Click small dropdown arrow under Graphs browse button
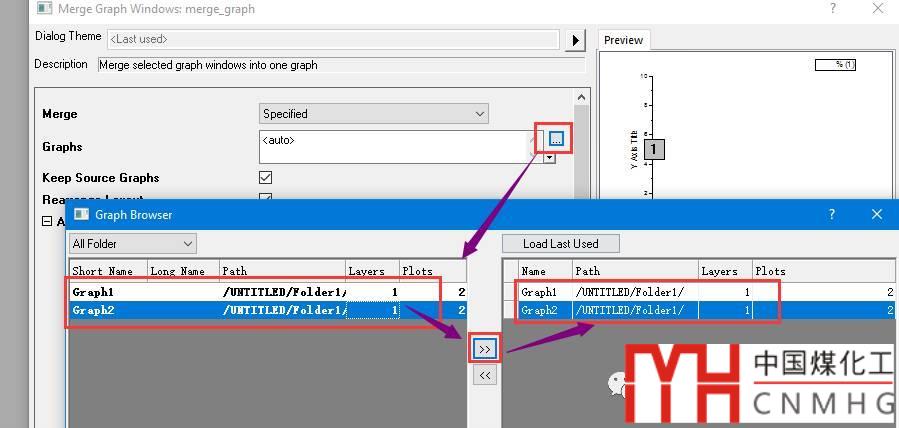 [x=550, y=158]
